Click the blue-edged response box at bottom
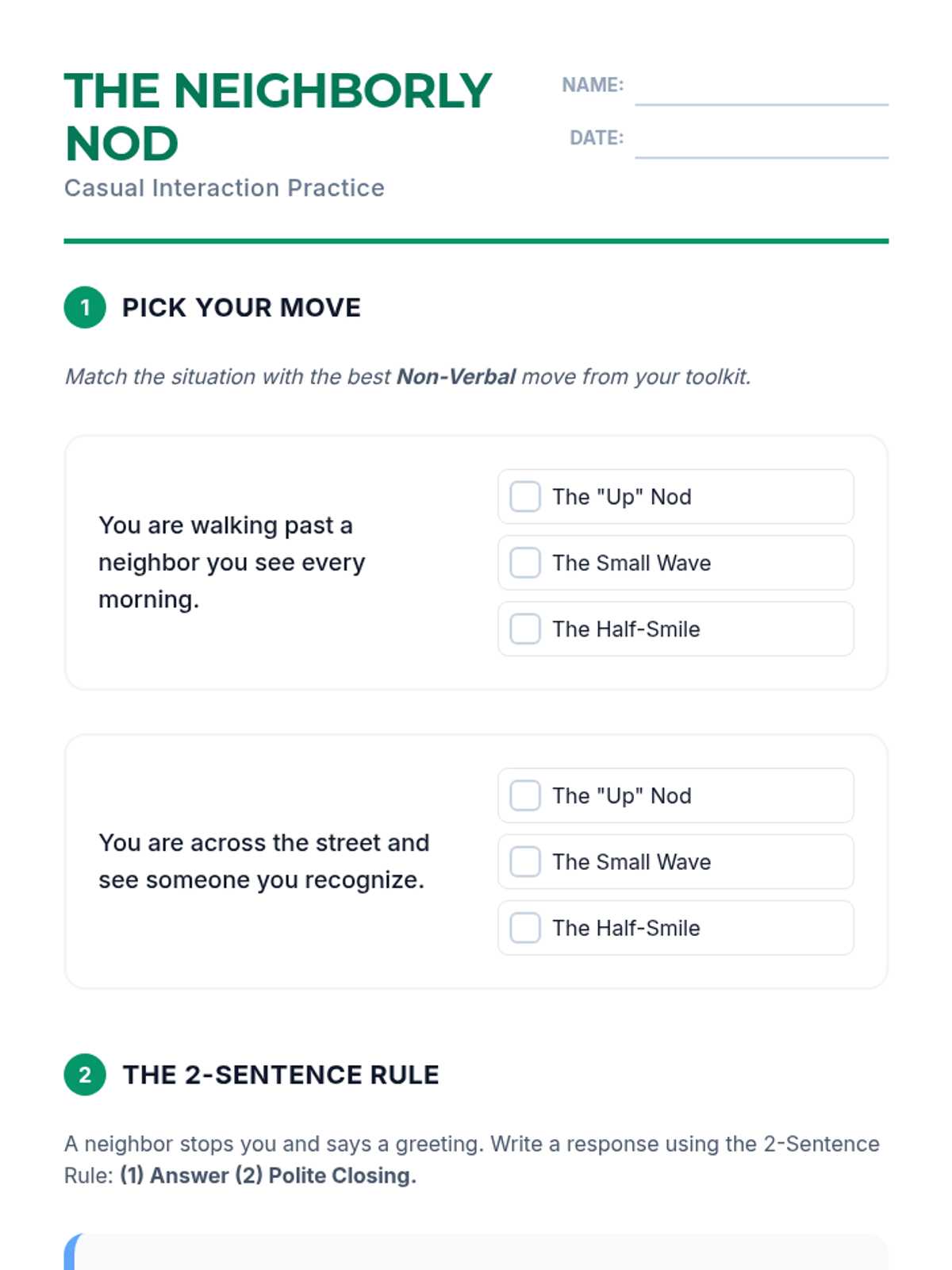Screen dimensions: 952x1270 click(x=476, y=1252)
